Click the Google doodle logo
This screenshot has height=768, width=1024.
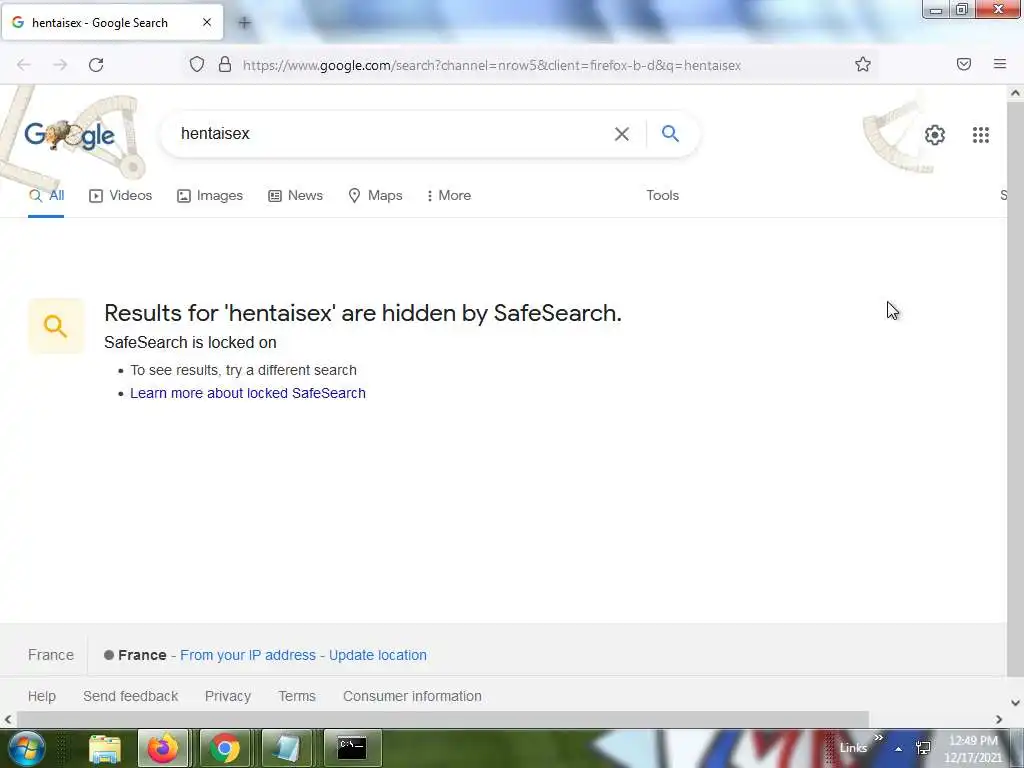click(x=69, y=135)
